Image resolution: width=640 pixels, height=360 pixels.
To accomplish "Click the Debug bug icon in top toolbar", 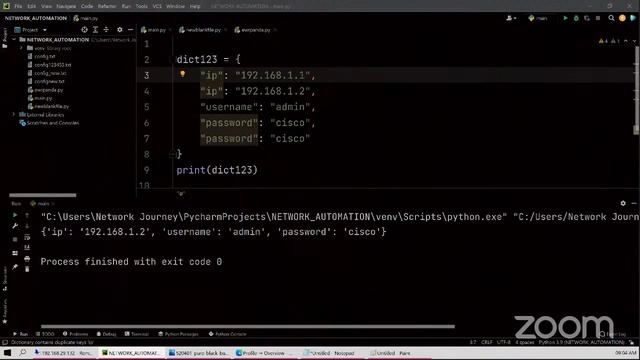I will click(x=576, y=18).
